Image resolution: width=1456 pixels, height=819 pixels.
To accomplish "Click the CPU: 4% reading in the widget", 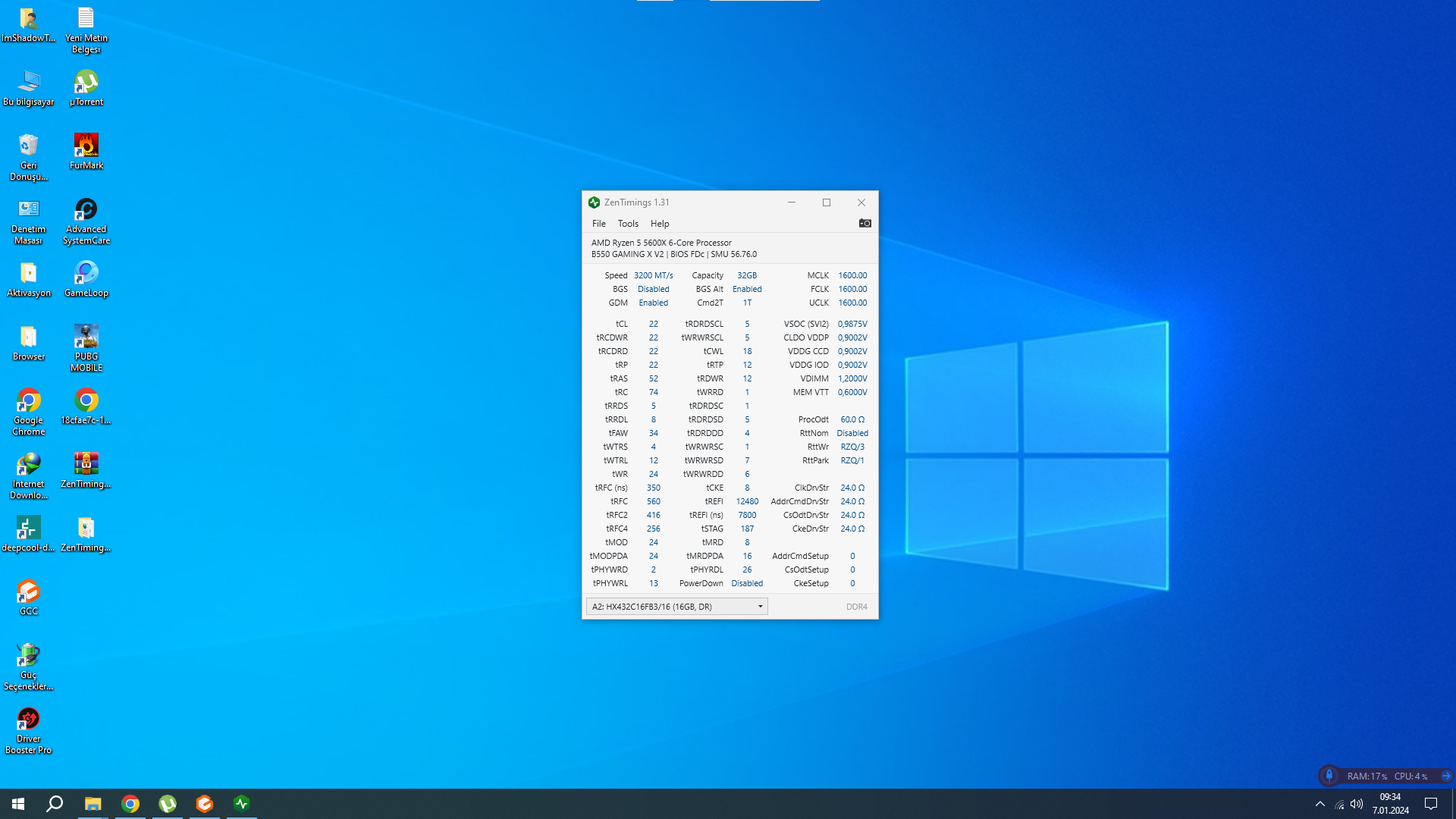I will 1410,776.
